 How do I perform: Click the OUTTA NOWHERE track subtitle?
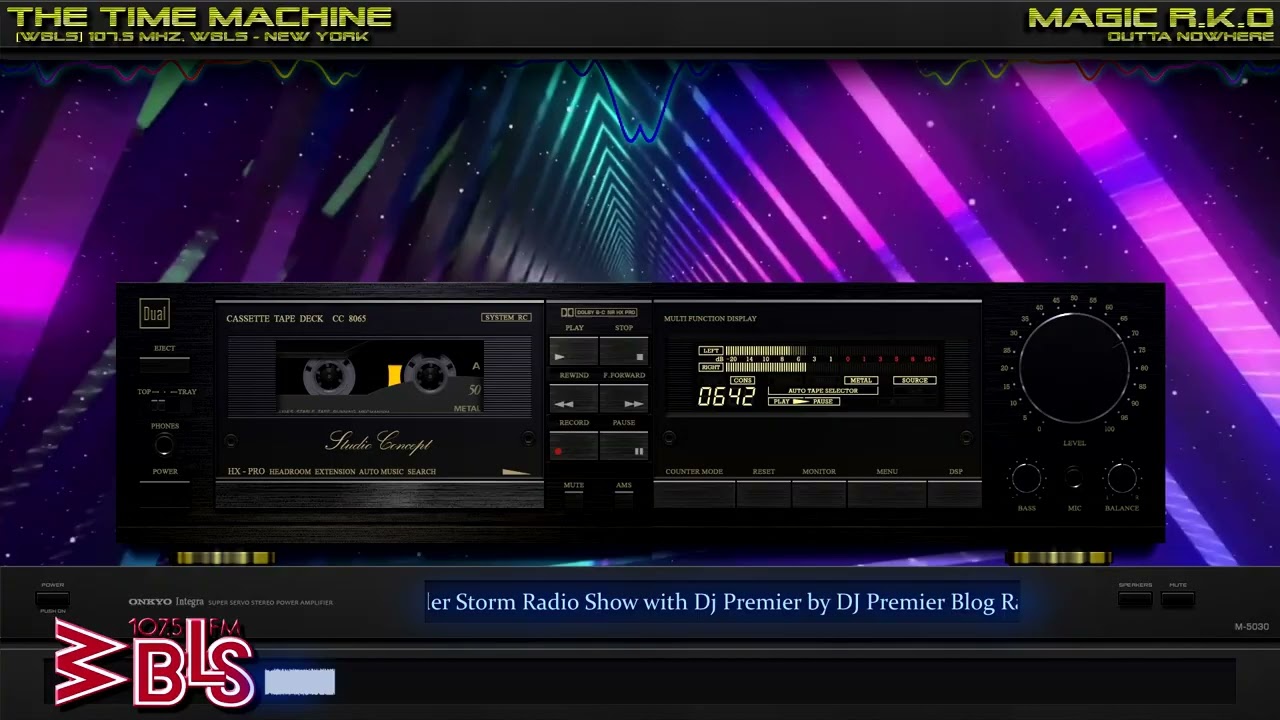pos(1190,37)
